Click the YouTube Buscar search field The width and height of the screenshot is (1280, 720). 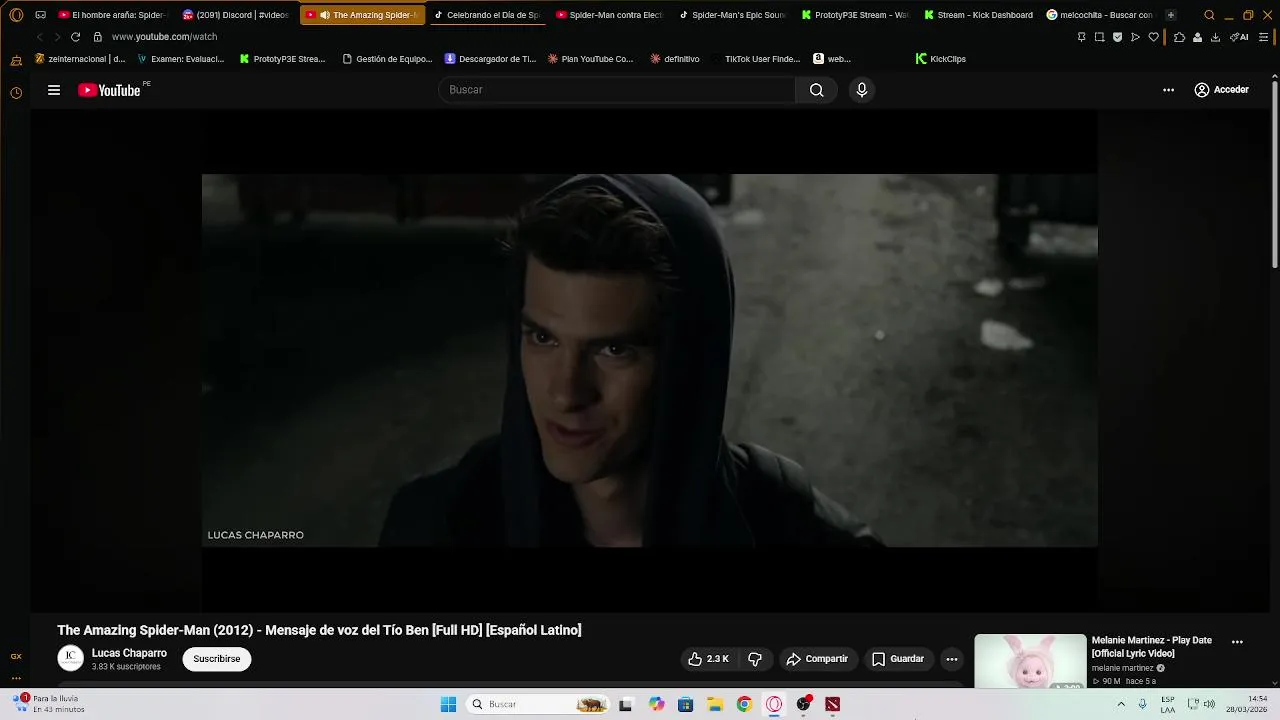click(617, 90)
